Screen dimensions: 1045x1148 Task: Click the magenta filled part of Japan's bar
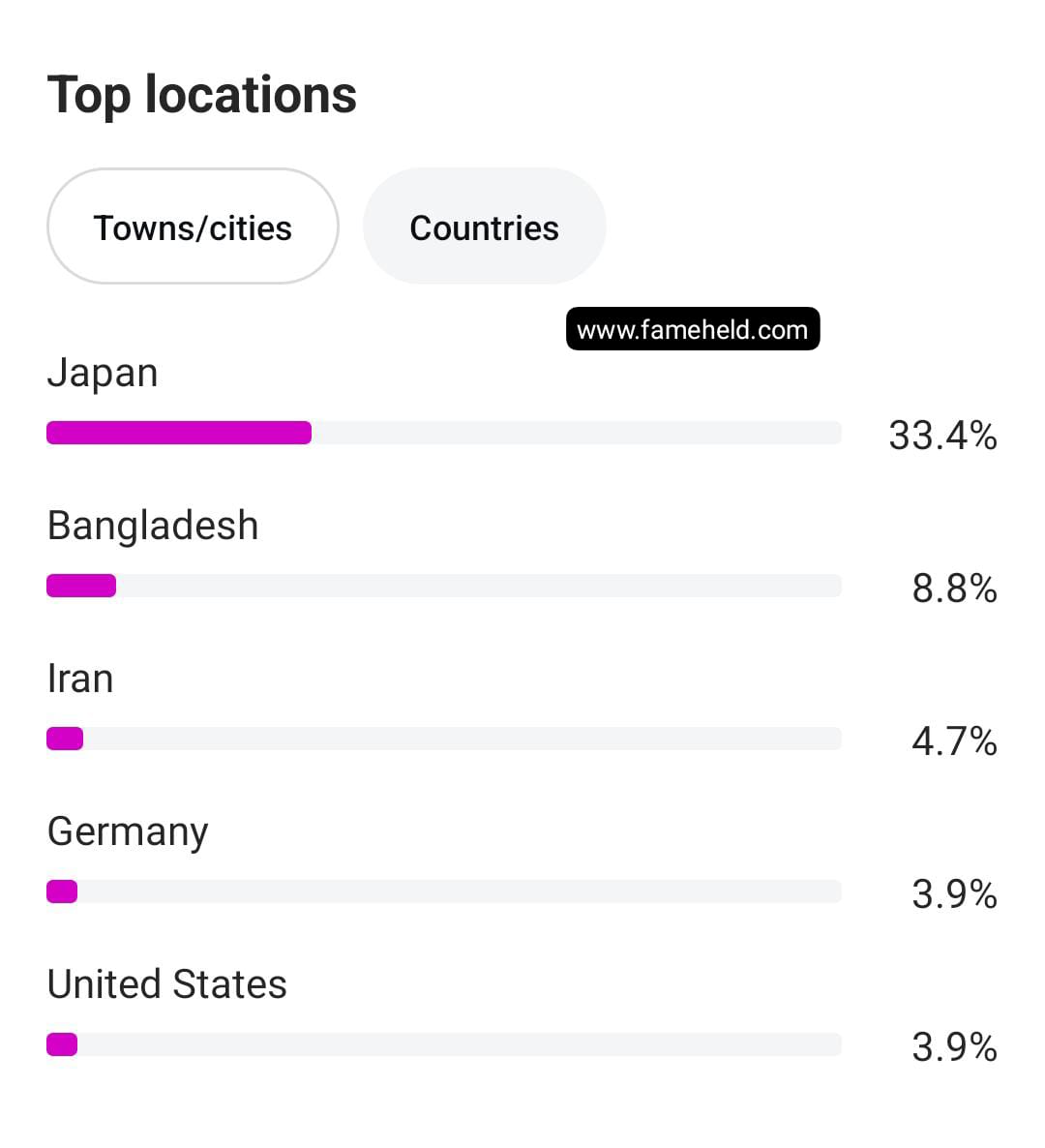pyautogui.click(x=179, y=433)
